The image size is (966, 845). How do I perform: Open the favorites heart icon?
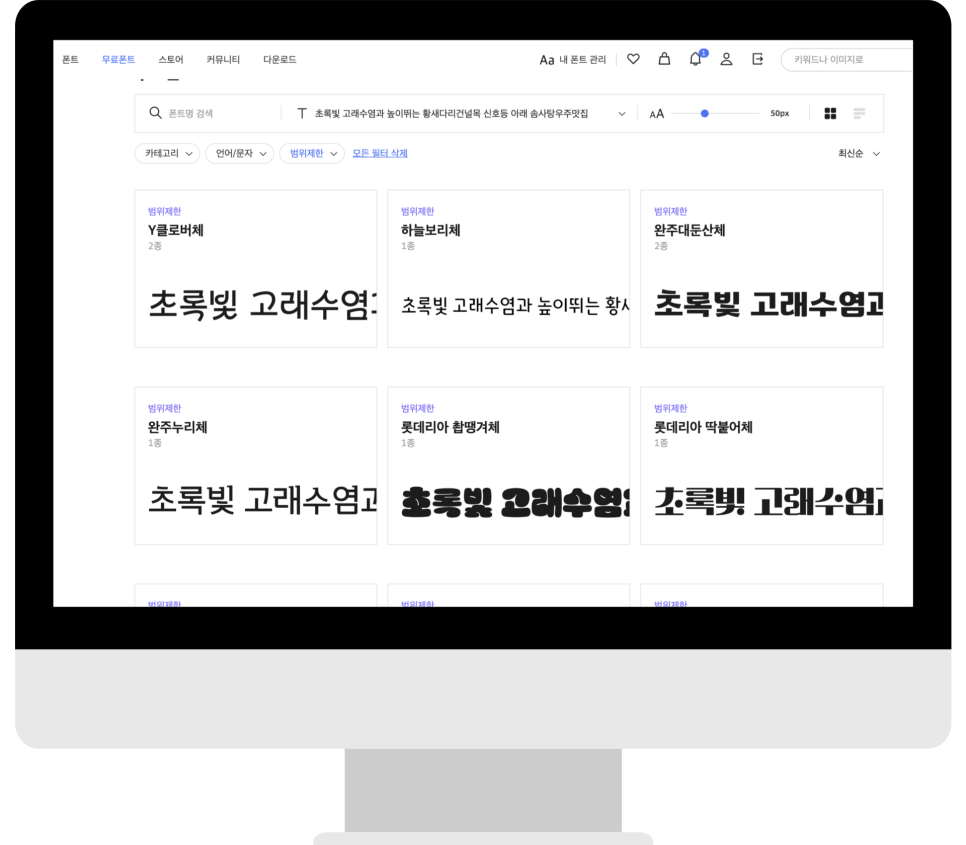[633, 60]
